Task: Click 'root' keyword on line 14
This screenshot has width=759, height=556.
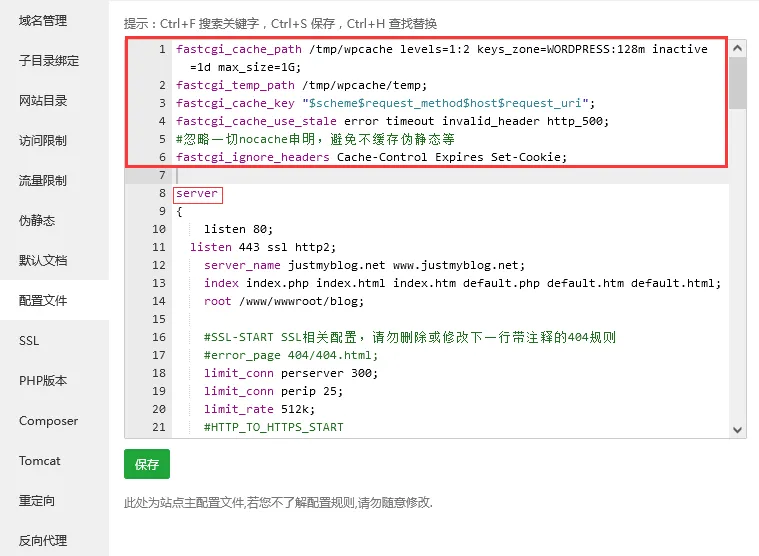Action: (217, 301)
